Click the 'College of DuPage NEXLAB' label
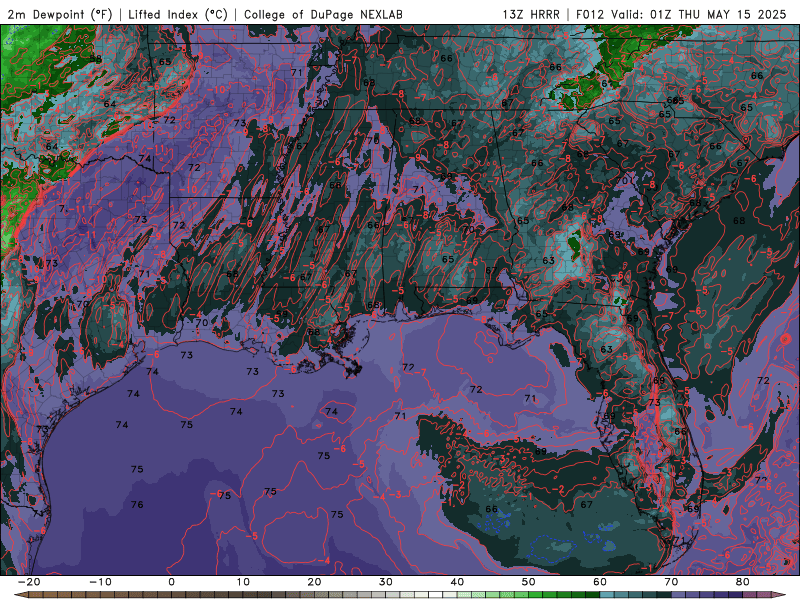Image resolution: width=800 pixels, height=600 pixels. (323, 14)
